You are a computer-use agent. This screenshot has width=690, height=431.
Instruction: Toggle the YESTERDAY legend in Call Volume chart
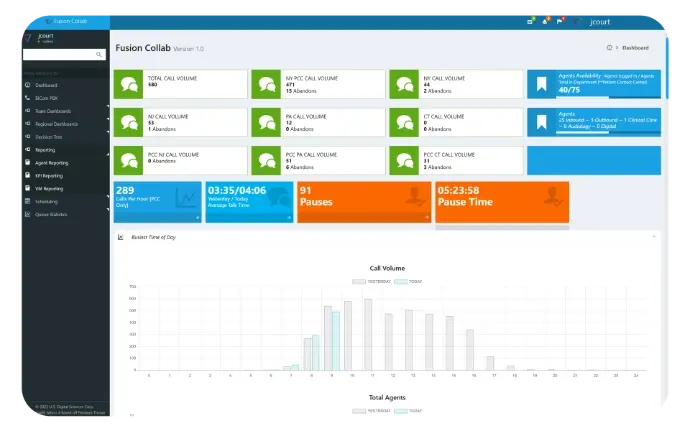click(371, 281)
